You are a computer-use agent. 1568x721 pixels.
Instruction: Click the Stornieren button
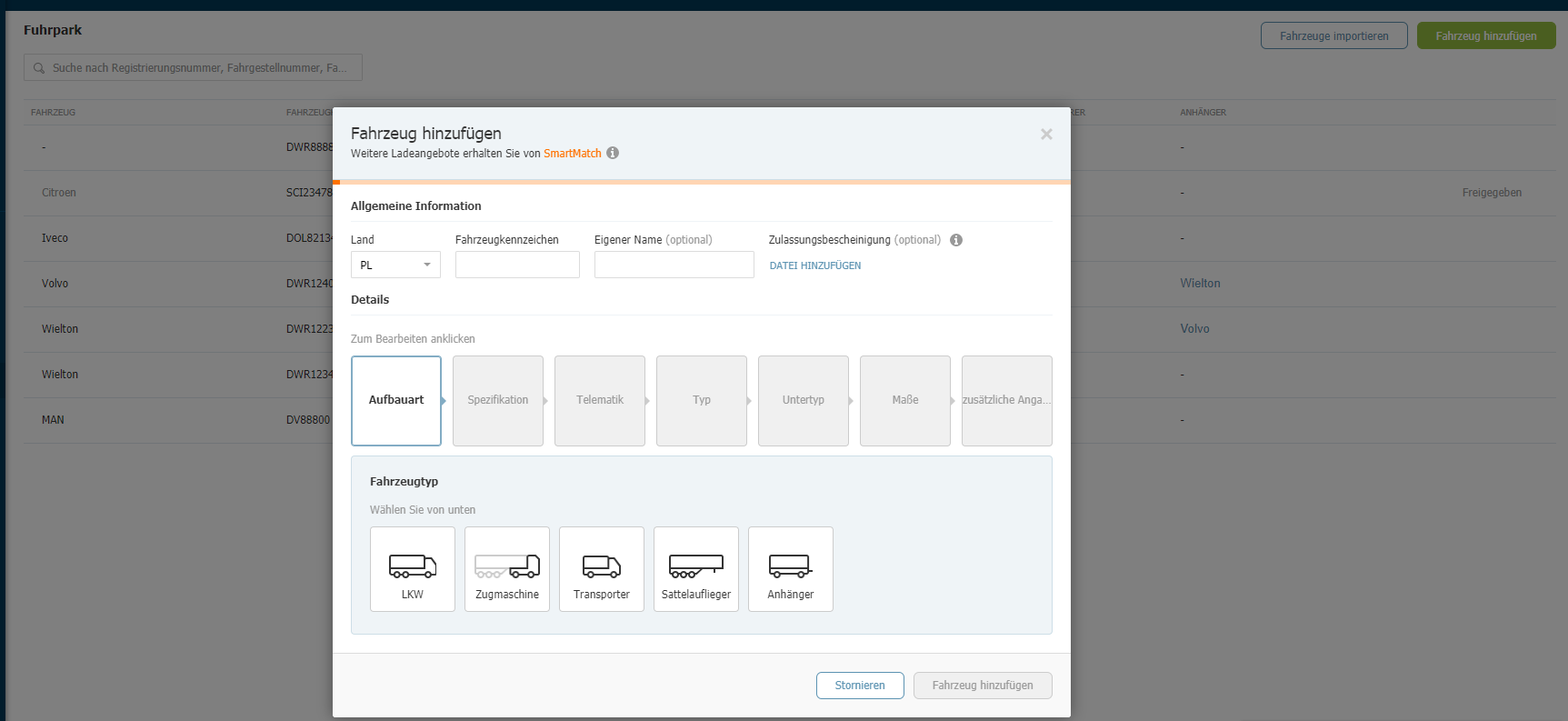(860, 686)
